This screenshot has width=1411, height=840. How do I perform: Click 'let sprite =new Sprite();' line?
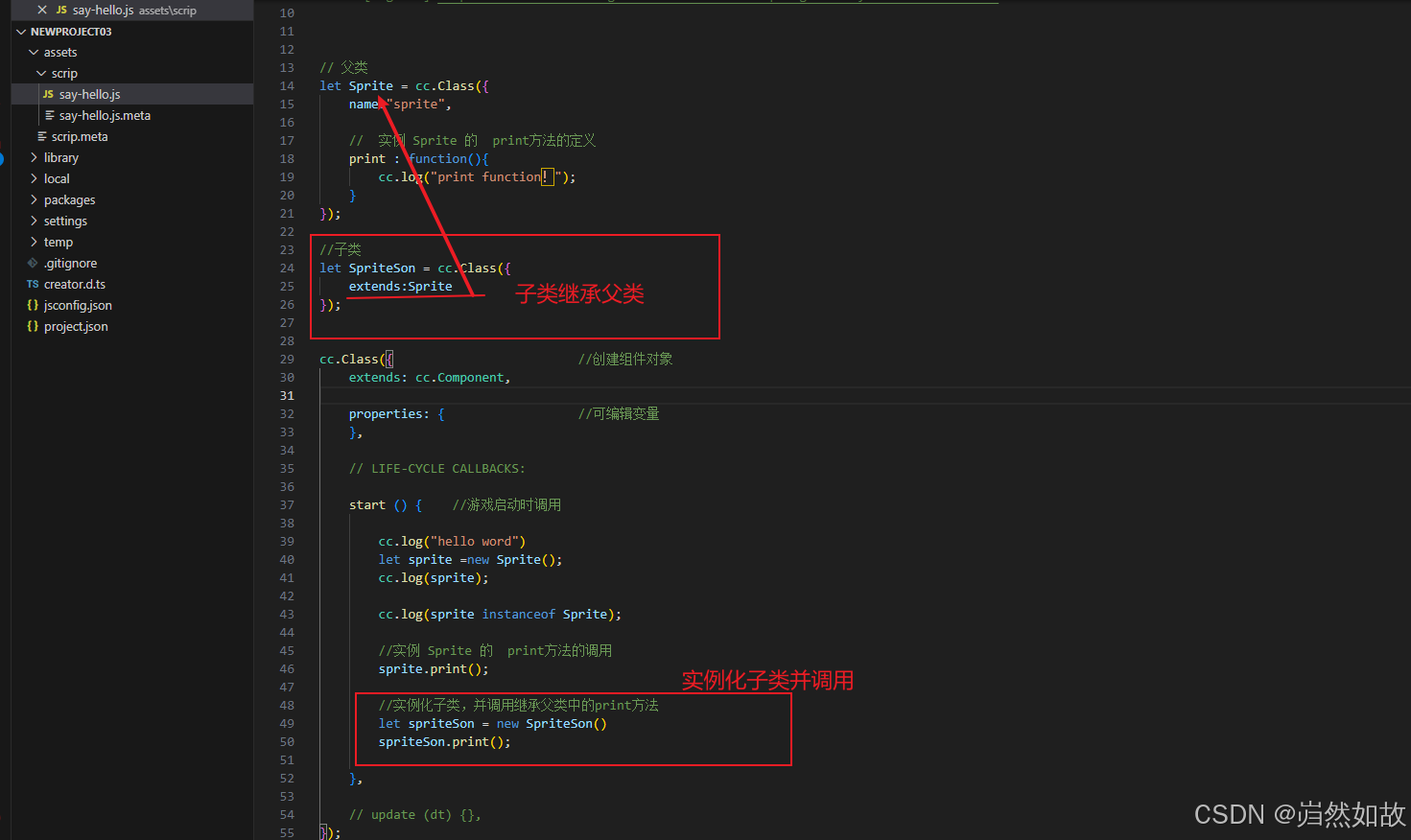click(x=470, y=560)
